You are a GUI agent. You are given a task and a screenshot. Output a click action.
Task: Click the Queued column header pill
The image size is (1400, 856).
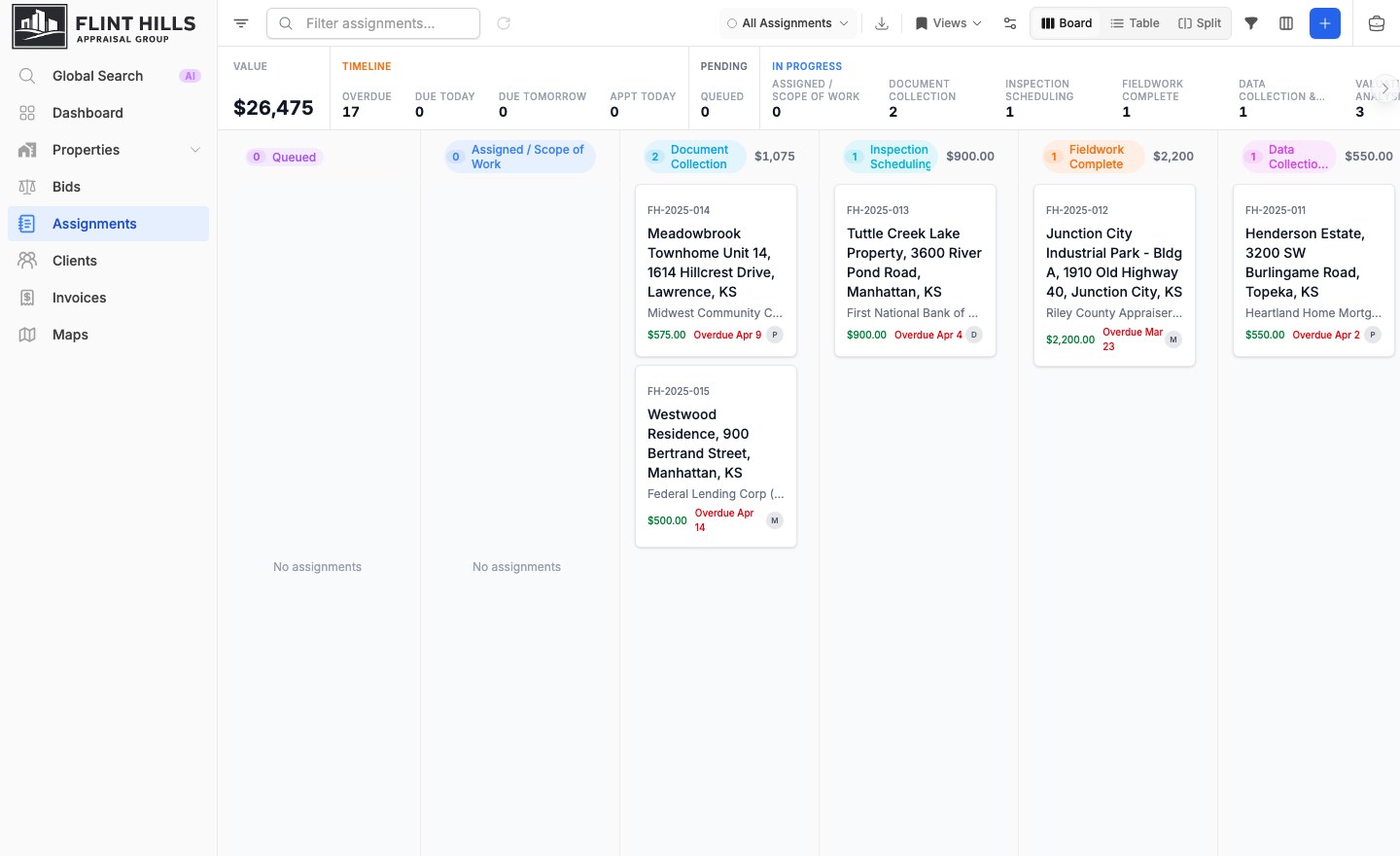[x=285, y=157]
